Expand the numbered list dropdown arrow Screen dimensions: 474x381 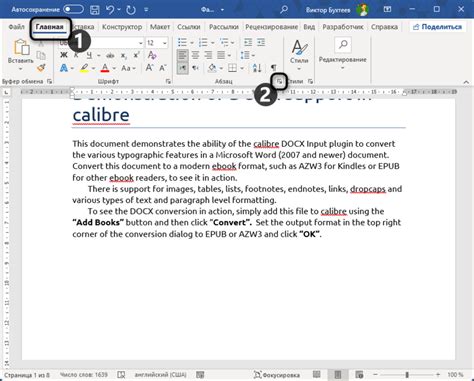(213, 43)
